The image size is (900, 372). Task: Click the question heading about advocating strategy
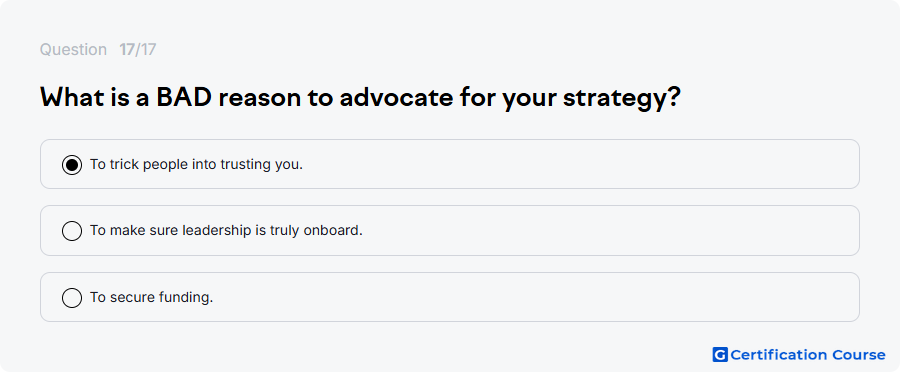pos(360,98)
